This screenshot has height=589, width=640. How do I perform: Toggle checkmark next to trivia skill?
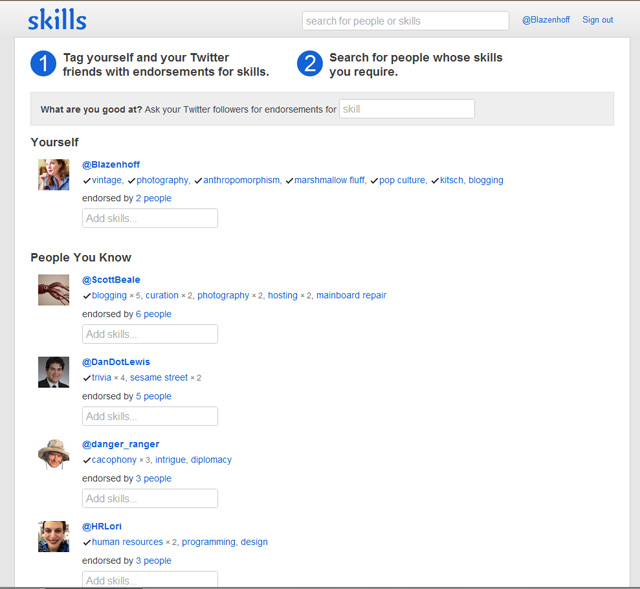[x=87, y=378]
